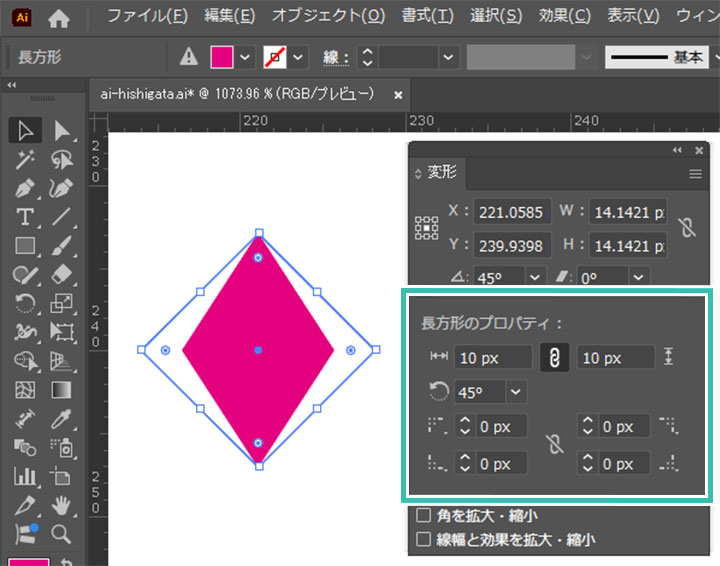Open the 基本 stroke profile dropdown
Viewport: 720px width, 566px height.
tap(714, 57)
